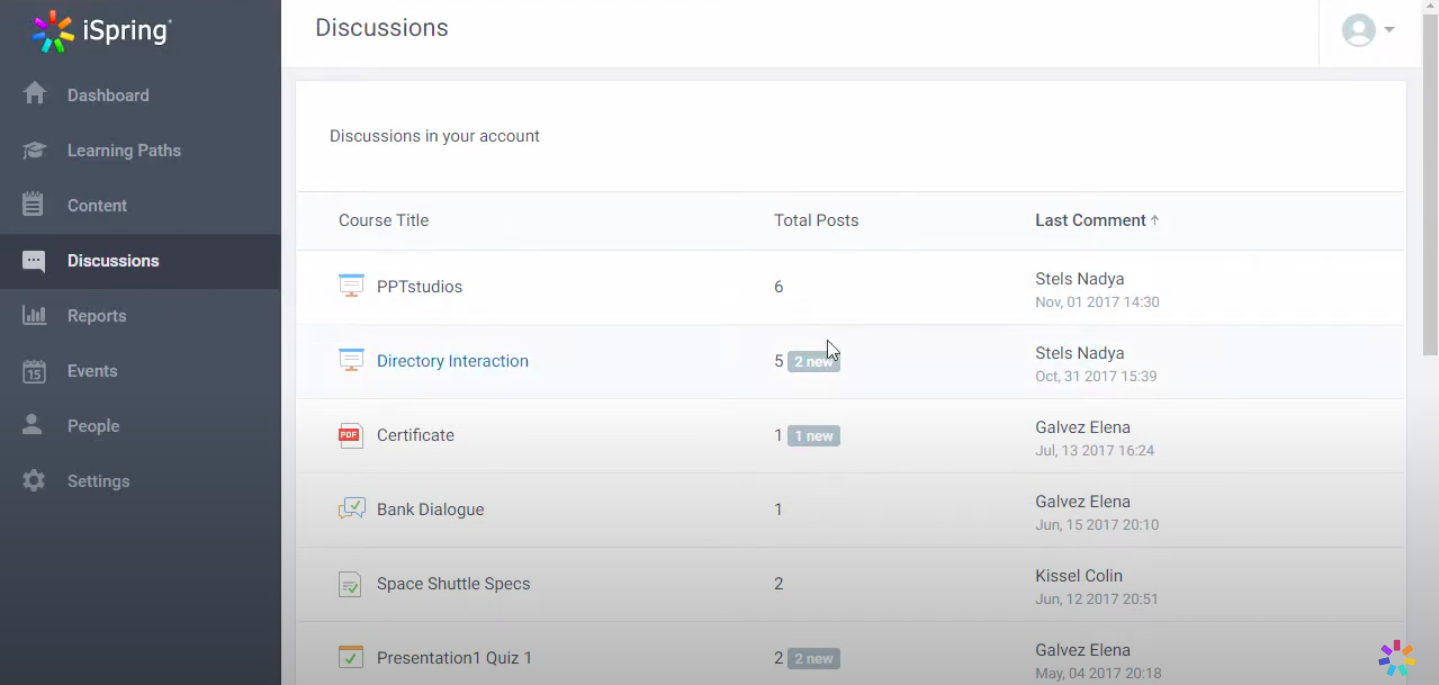Click the Events calendar icon
Viewport: 1439px width, 685px height.
coord(34,371)
